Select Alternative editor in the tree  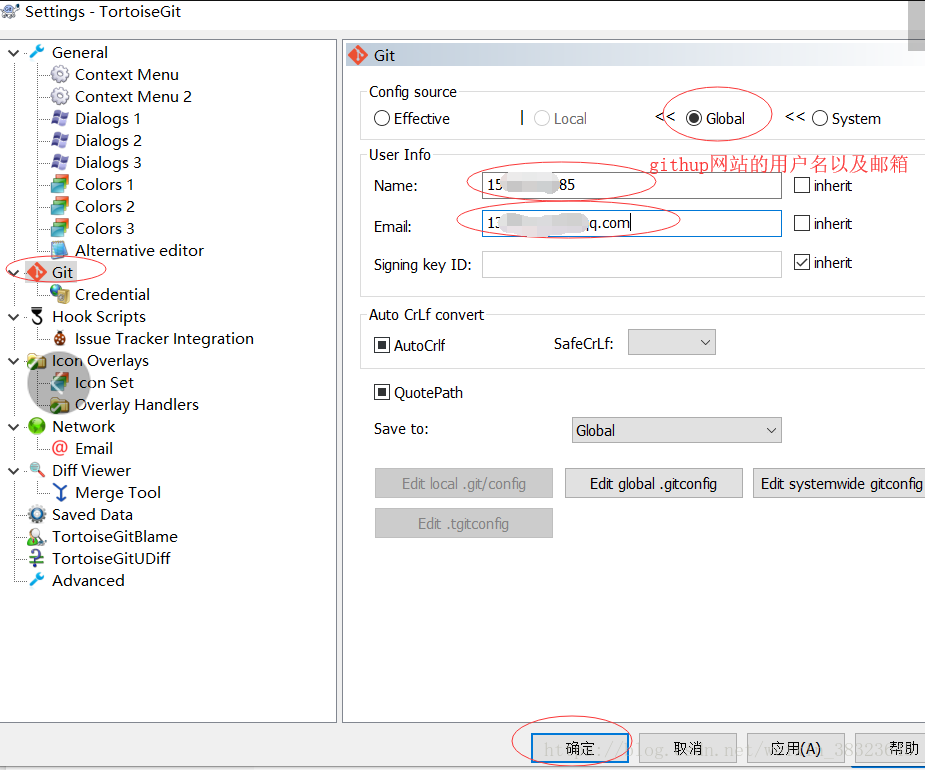[139, 250]
